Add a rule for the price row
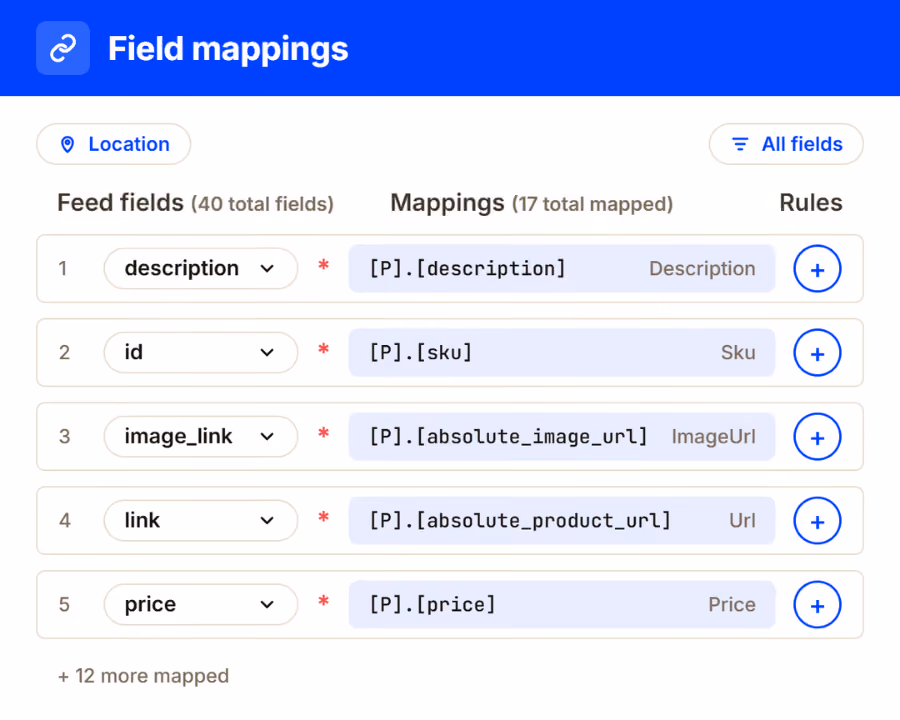900x720 pixels. click(x=817, y=605)
